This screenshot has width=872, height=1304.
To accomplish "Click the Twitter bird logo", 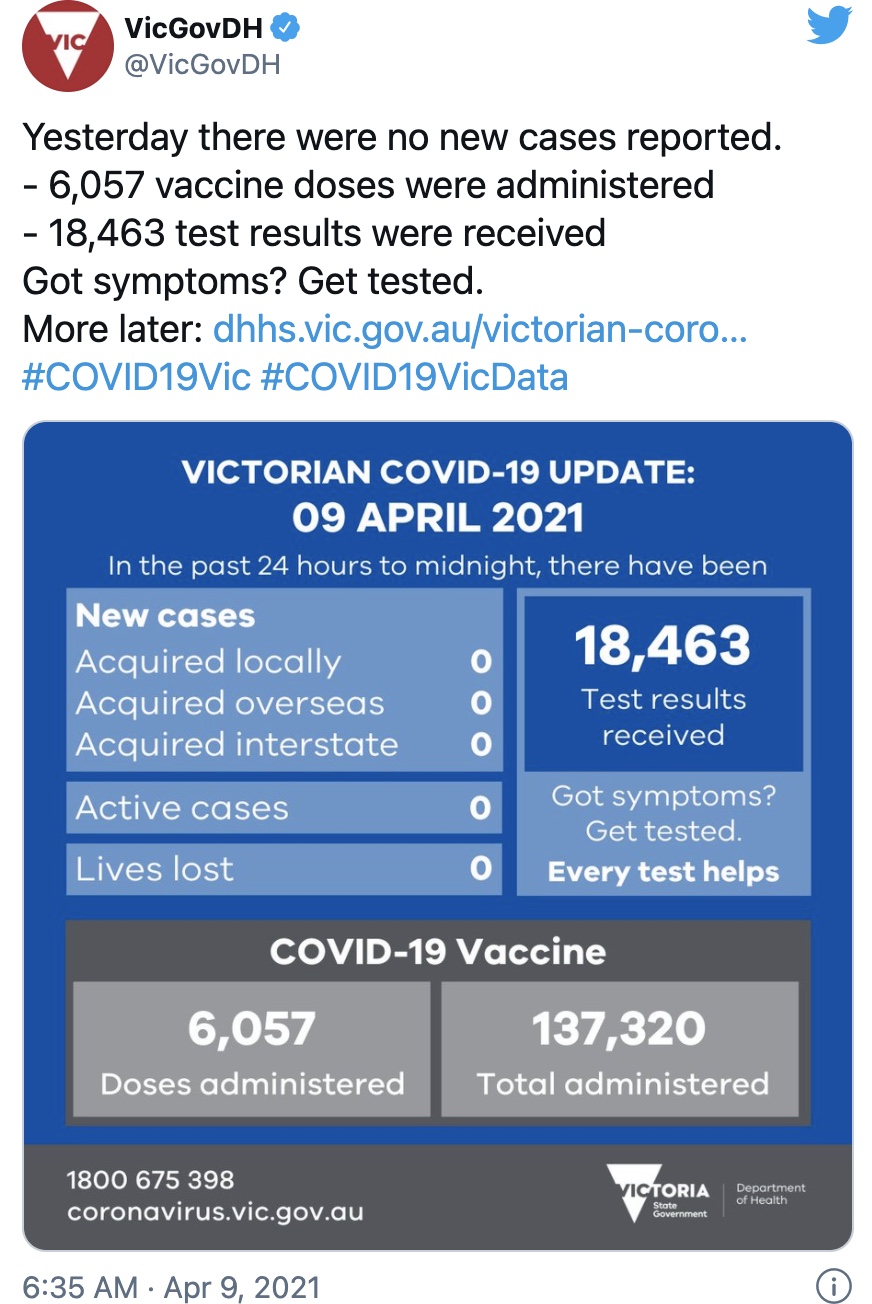I will pyautogui.click(x=829, y=25).
